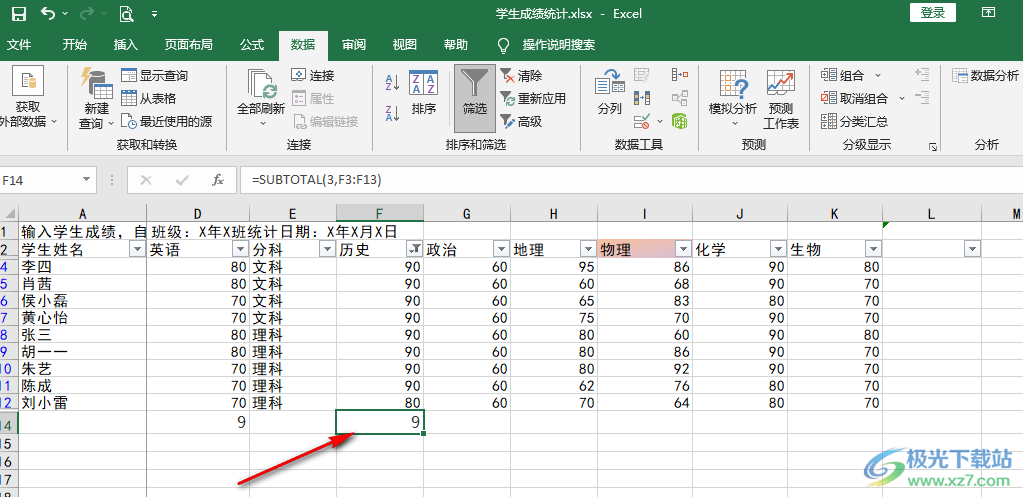Switch to the 审阅 tab
This screenshot has height=497, width=1023.
(354, 45)
